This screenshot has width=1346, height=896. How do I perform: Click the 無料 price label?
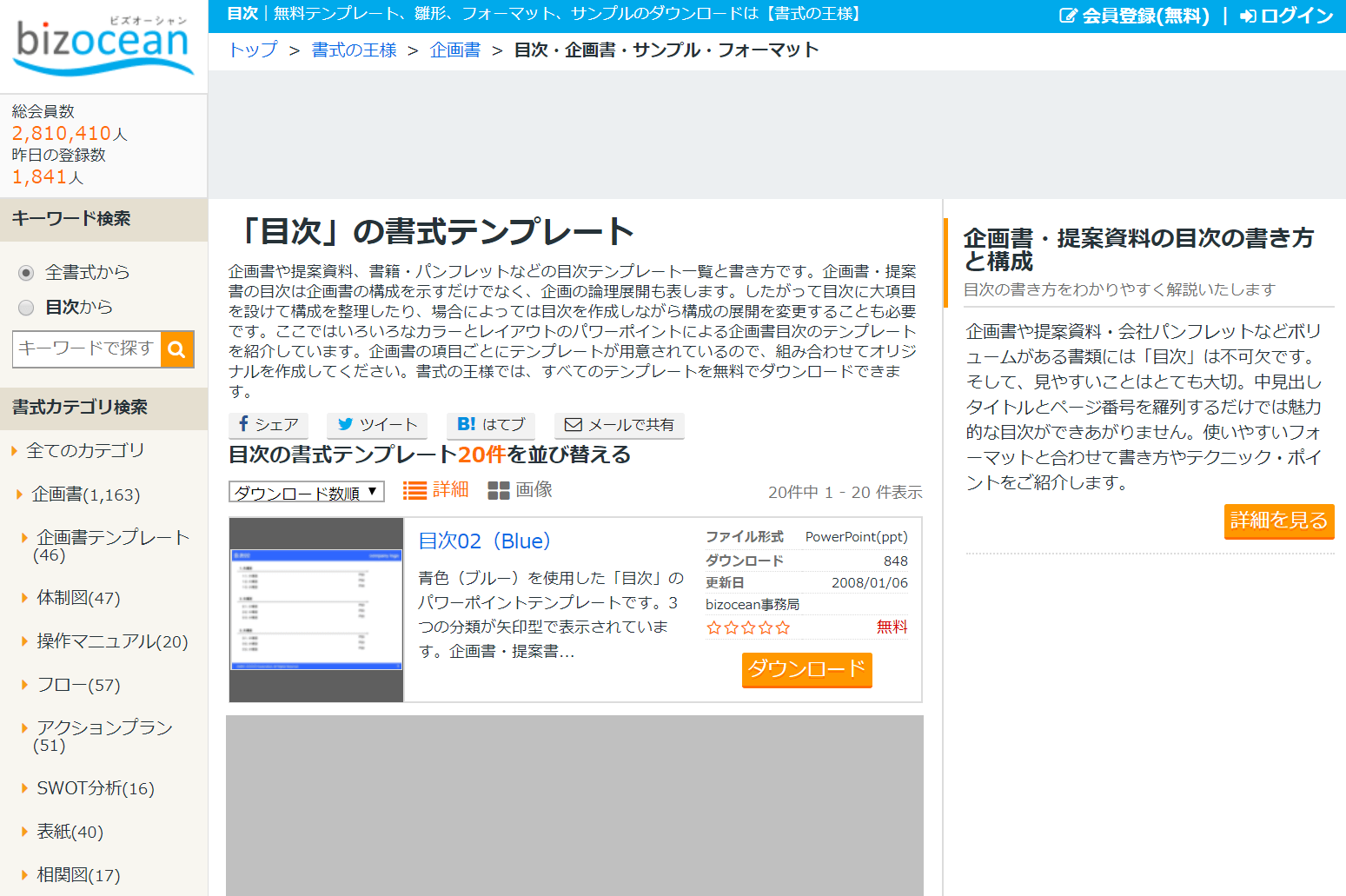click(x=892, y=627)
